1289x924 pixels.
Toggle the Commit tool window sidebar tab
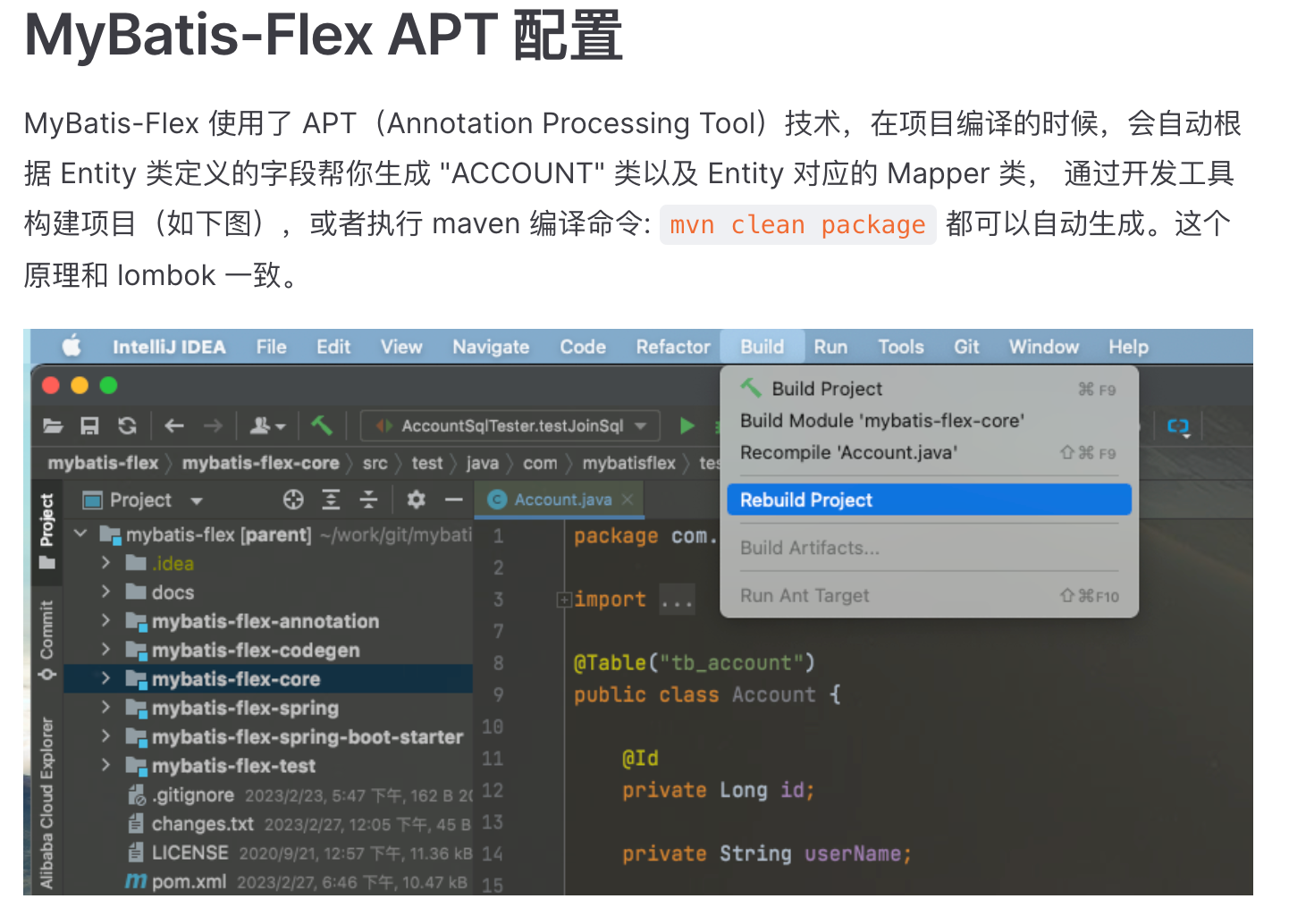46,638
